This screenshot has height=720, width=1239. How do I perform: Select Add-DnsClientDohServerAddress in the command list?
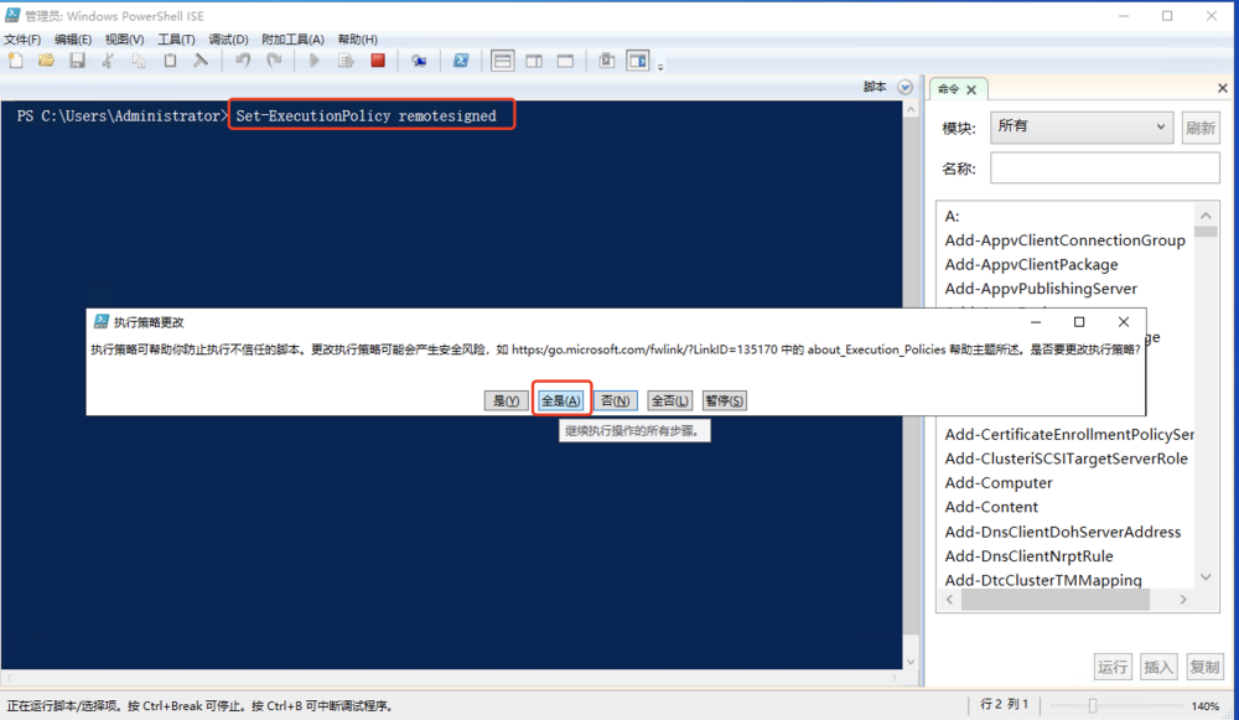click(1063, 532)
